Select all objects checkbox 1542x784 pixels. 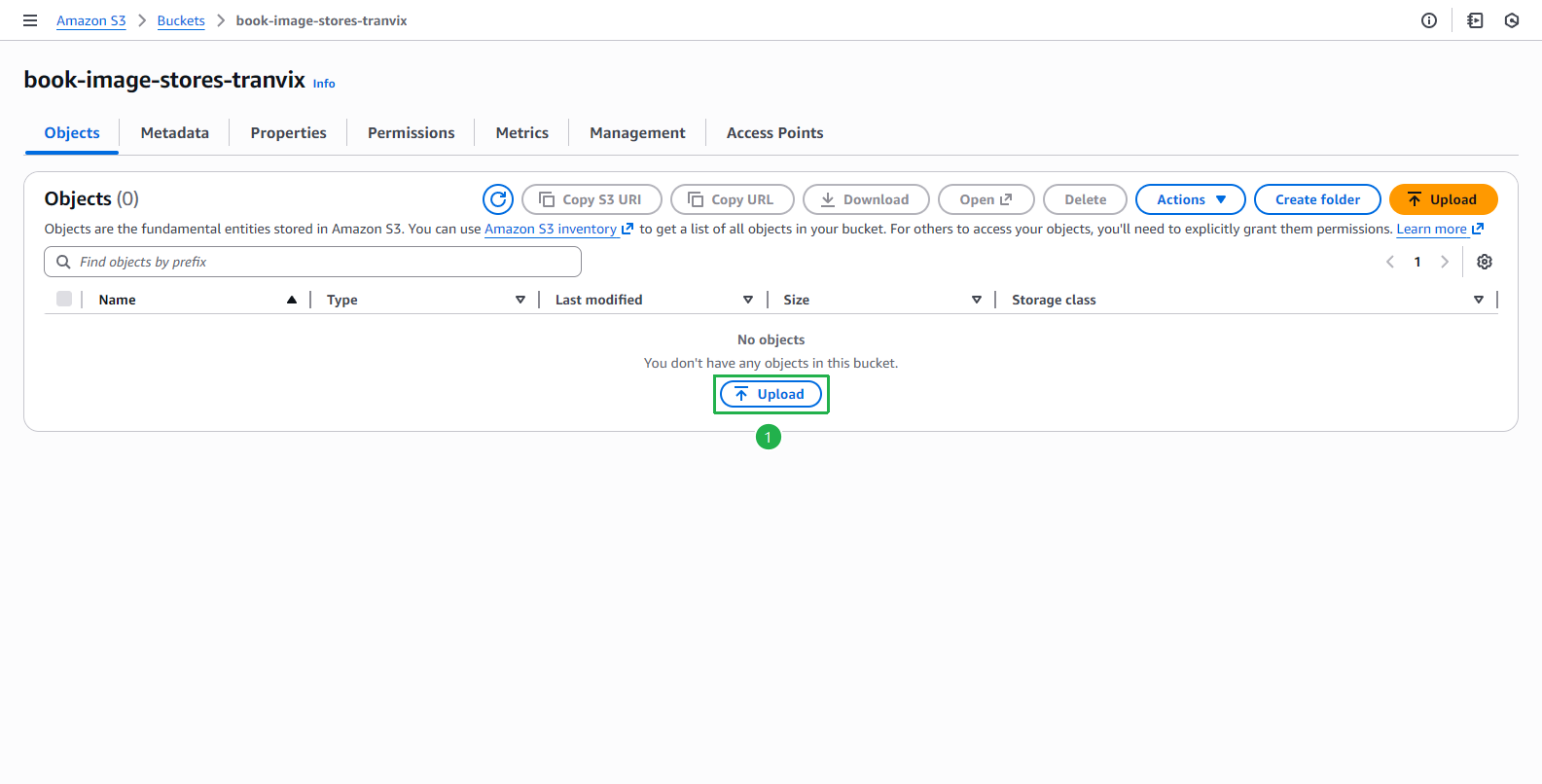pos(64,299)
